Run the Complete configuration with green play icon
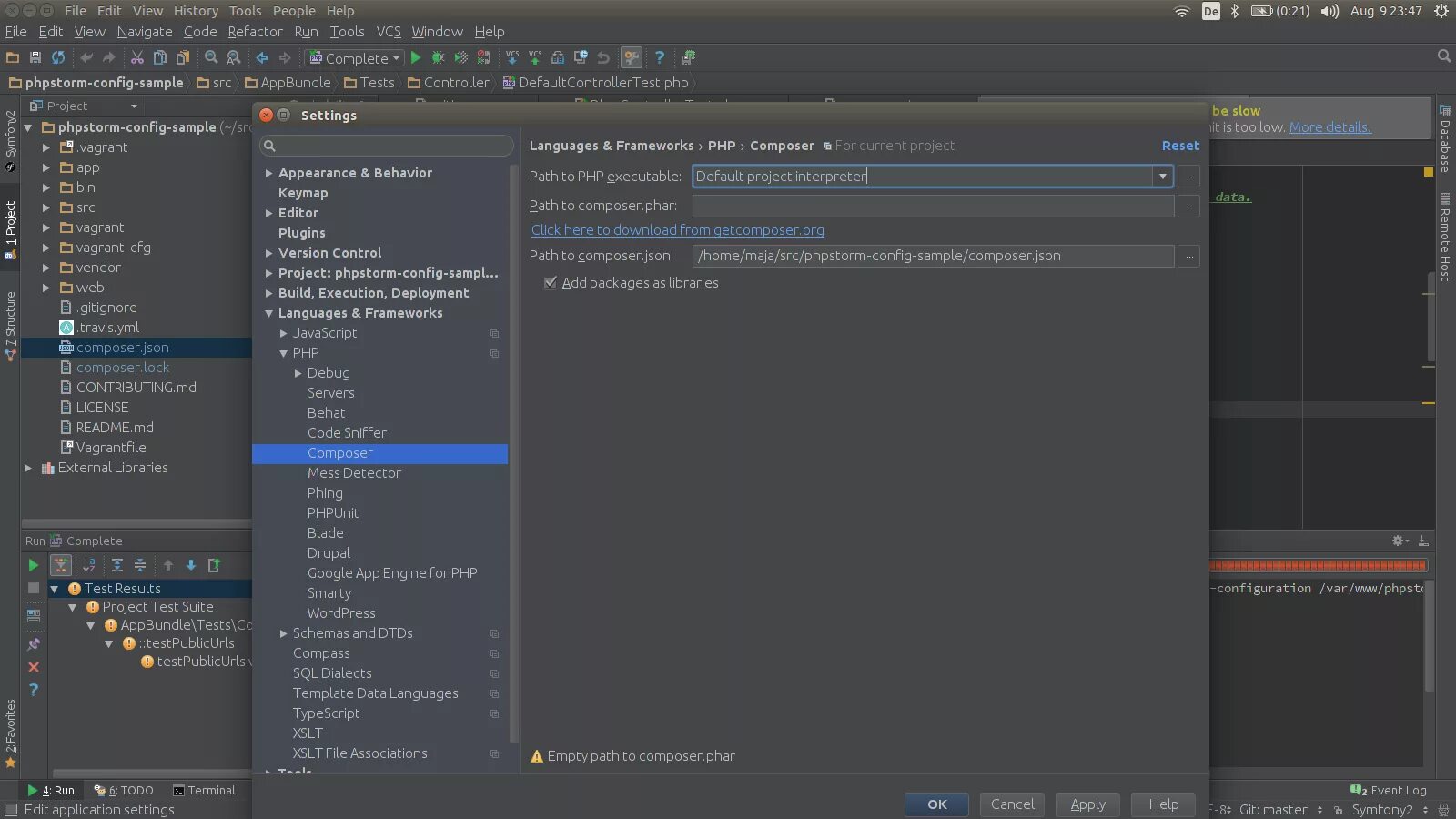1456x819 pixels. (416, 57)
